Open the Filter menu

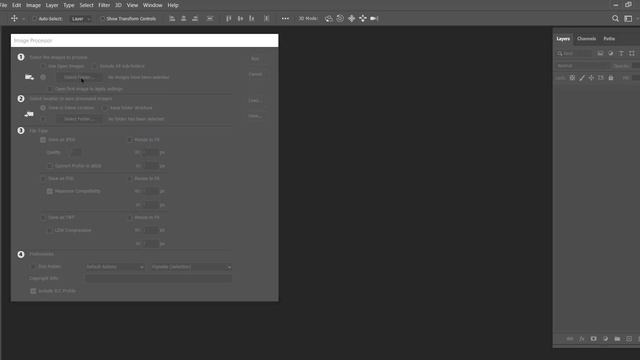pos(104,5)
